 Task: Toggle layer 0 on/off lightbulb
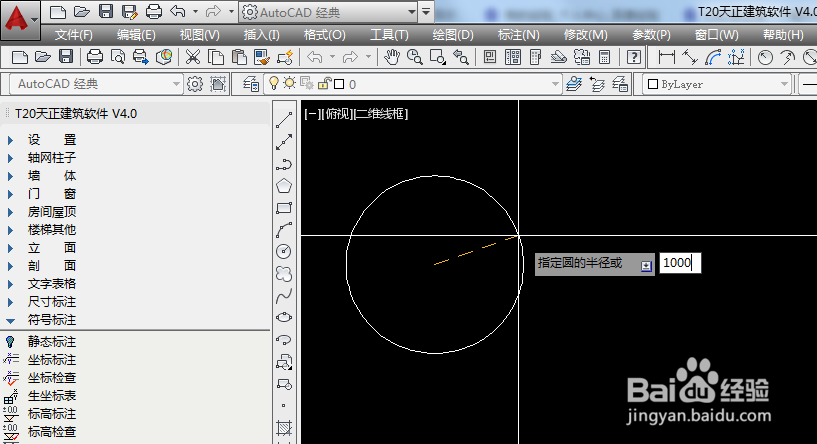click(x=274, y=83)
